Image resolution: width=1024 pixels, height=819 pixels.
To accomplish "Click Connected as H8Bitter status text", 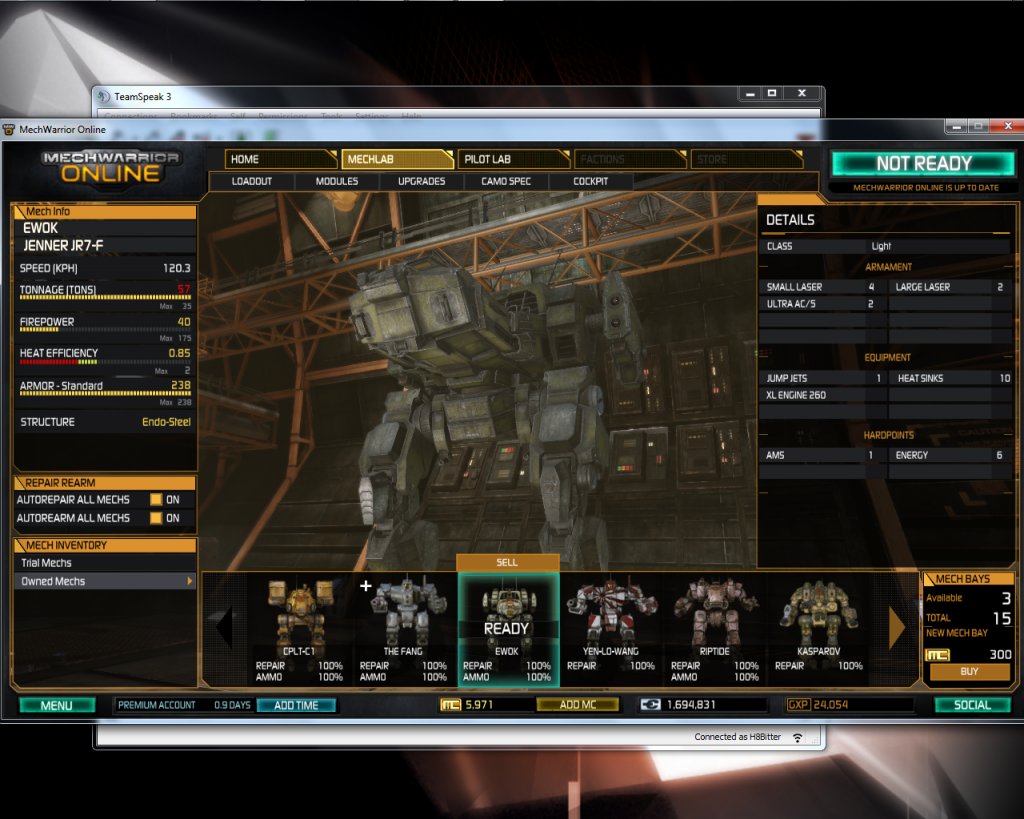I will tap(737, 737).
